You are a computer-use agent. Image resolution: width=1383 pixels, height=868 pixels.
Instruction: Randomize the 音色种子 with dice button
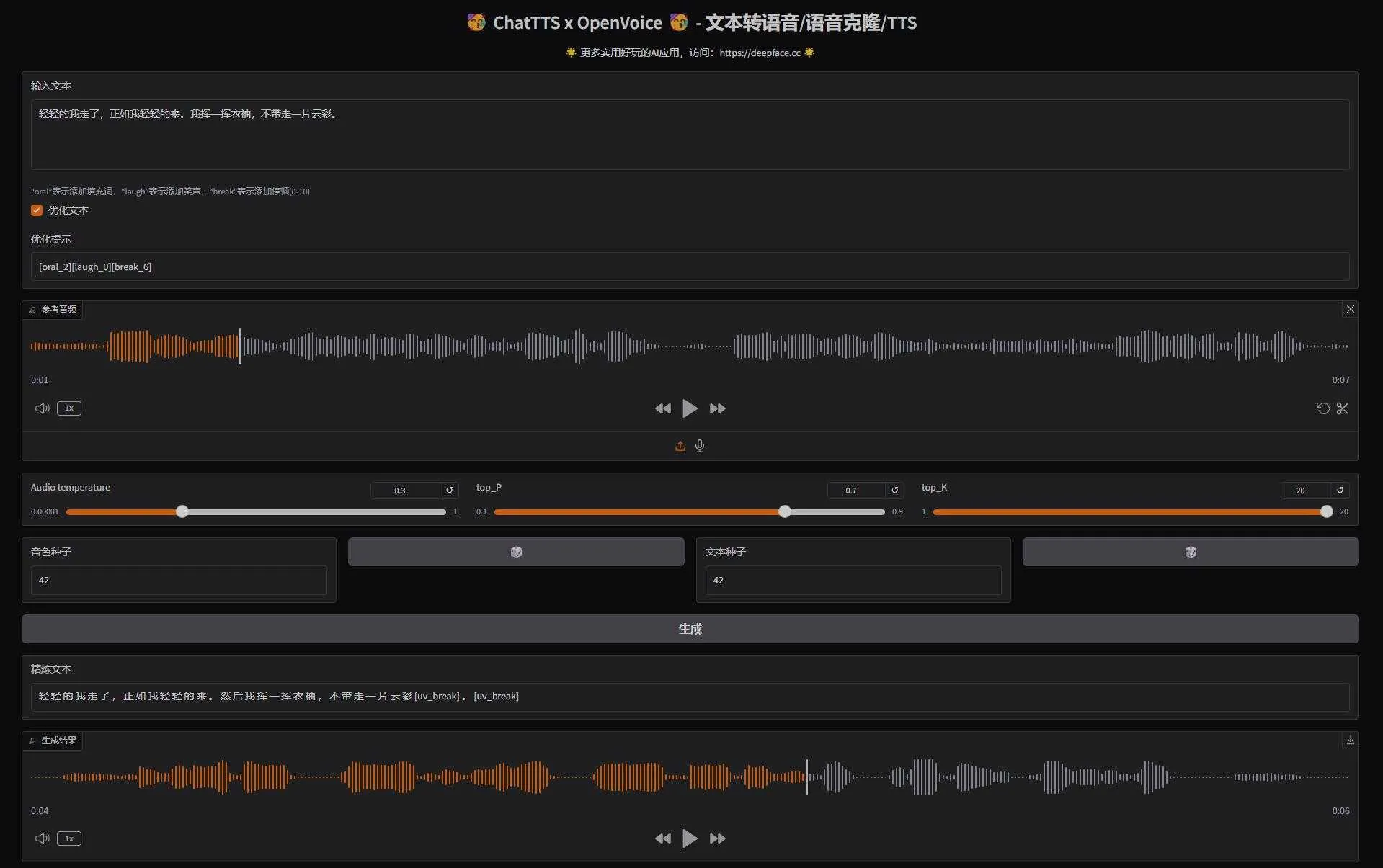coord(516,552)
